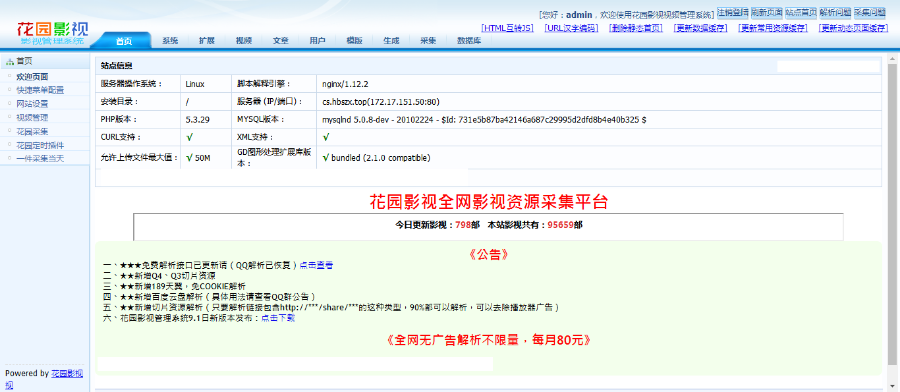The width and height of the screenshot is (900, 392).
Task: Click the 更新常用资源缓存 link
Action: 773,28
